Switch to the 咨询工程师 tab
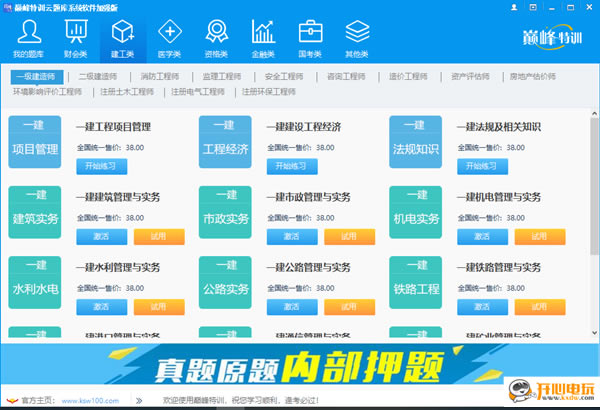600x410 pixels. click(346, 77)
